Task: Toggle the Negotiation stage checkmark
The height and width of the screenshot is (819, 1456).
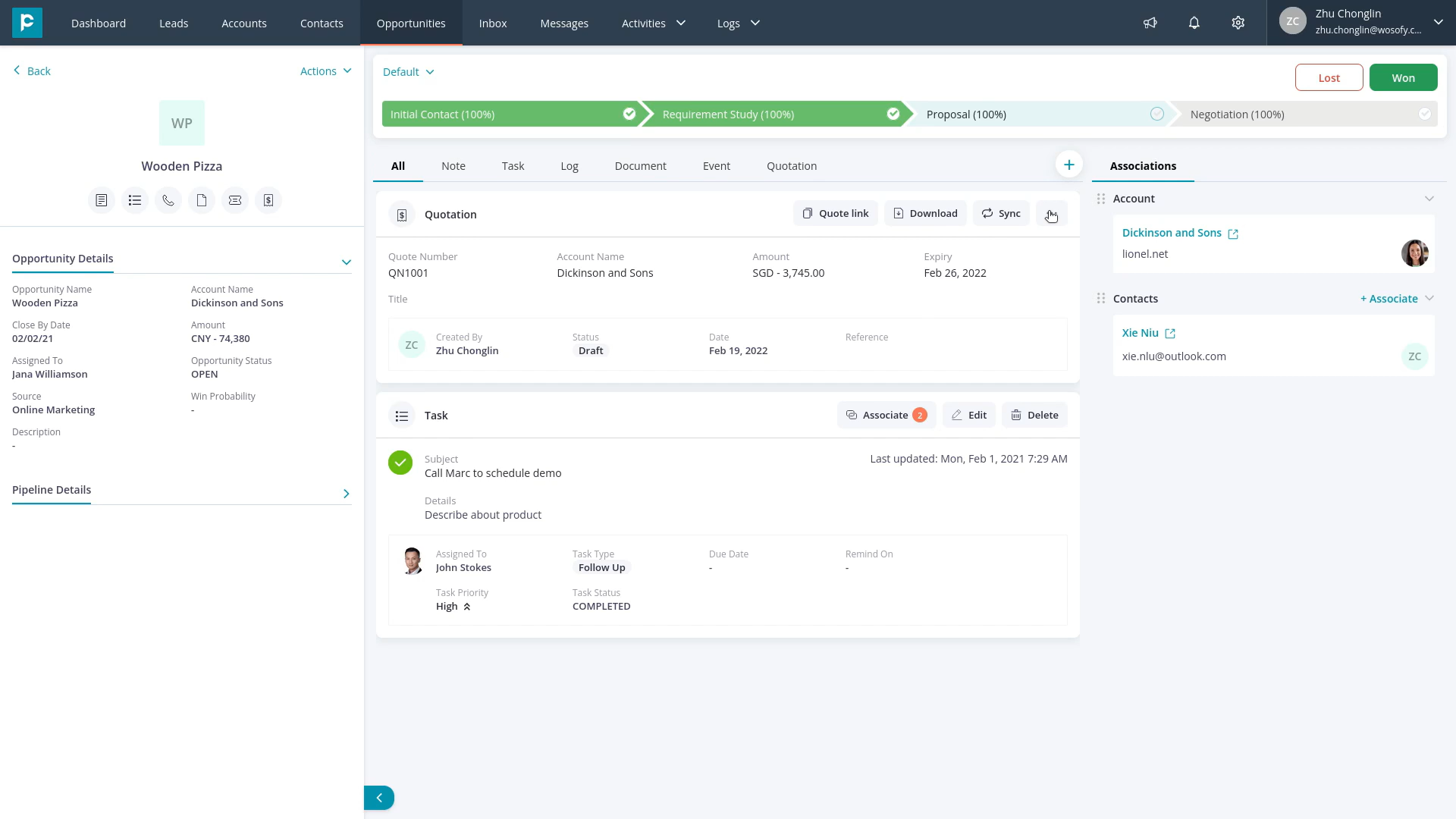Action: [1425, 114]
